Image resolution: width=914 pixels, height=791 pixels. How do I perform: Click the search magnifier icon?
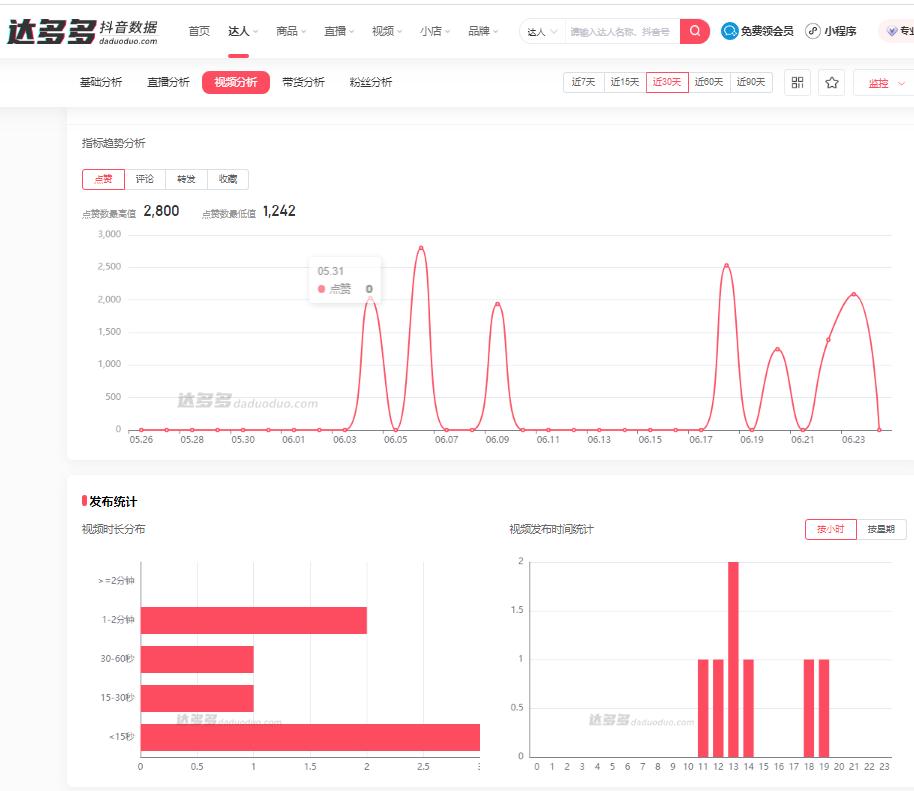(x=694, y=31)
